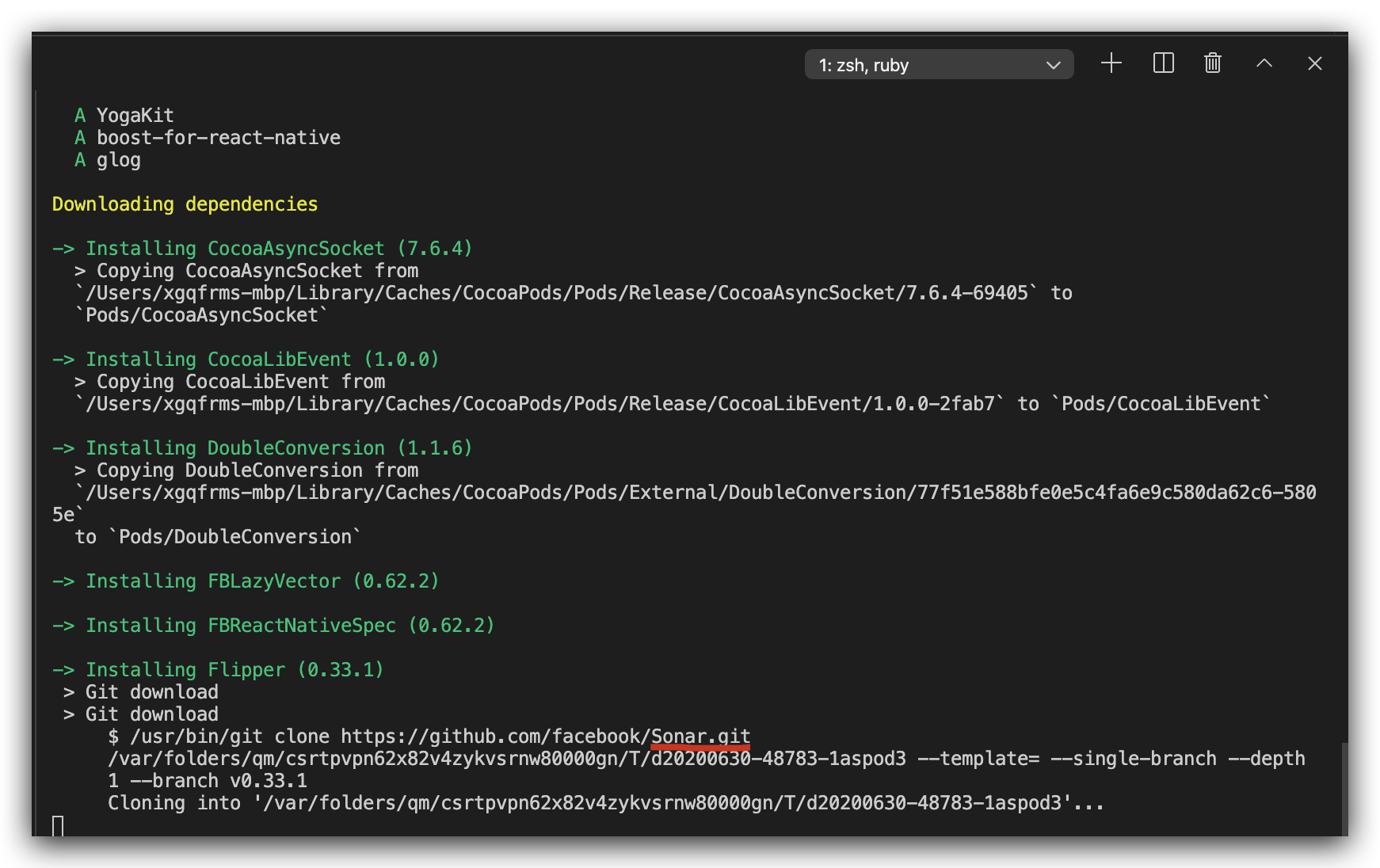This screenshot has width=1380, height=868.
Task: Click the 'A YogaKit' line
Action: (124, 116)
